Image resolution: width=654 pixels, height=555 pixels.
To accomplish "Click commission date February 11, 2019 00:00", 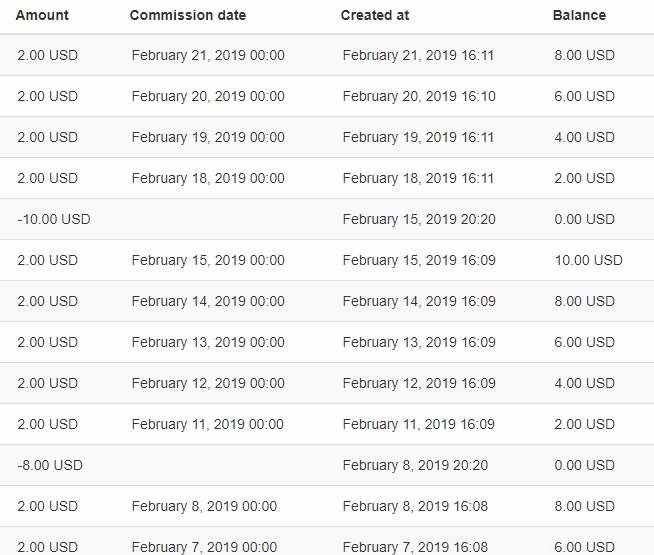I will click(207, 424).
